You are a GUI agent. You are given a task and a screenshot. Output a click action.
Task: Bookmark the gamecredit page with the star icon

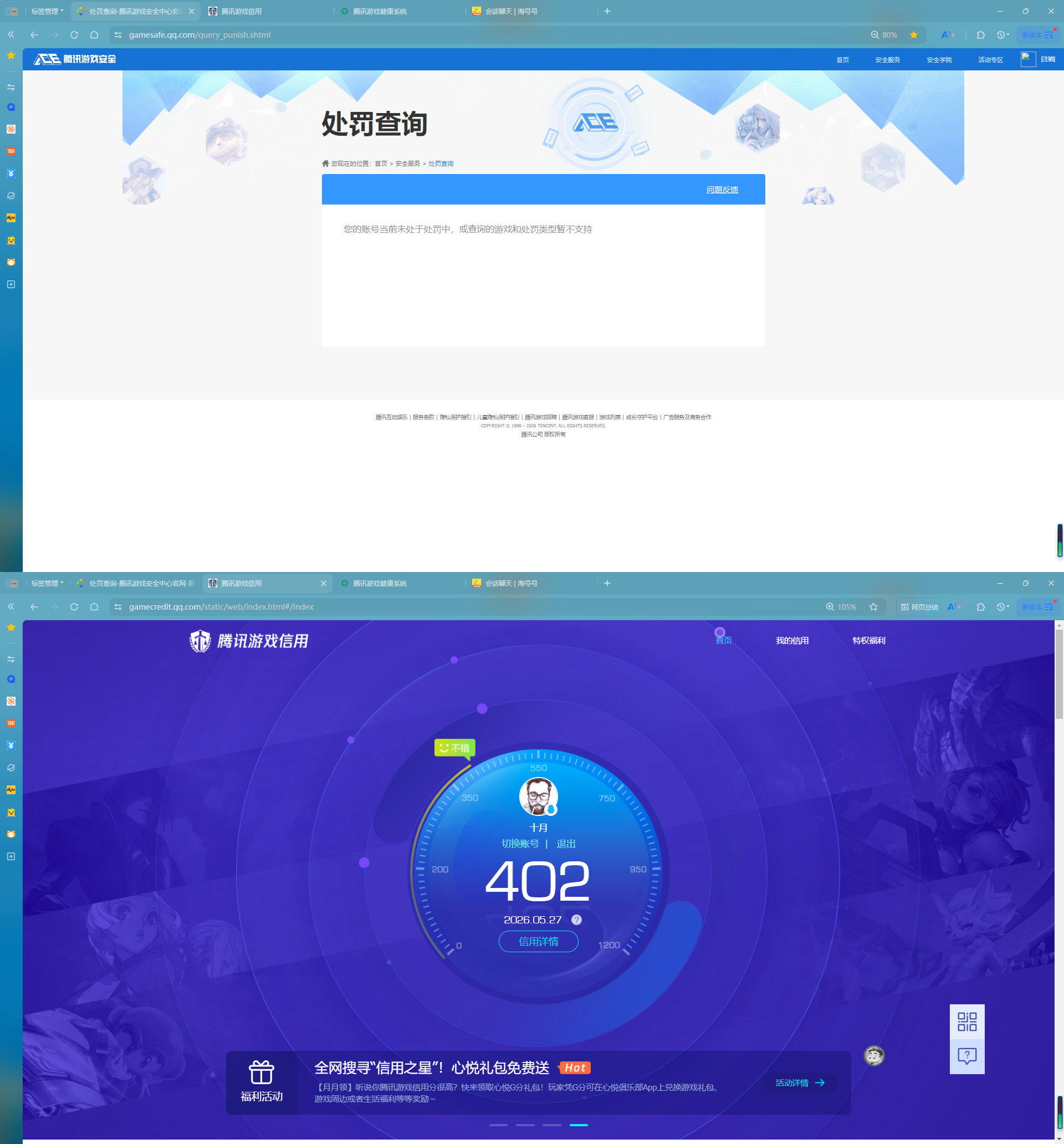coord(873,607)
